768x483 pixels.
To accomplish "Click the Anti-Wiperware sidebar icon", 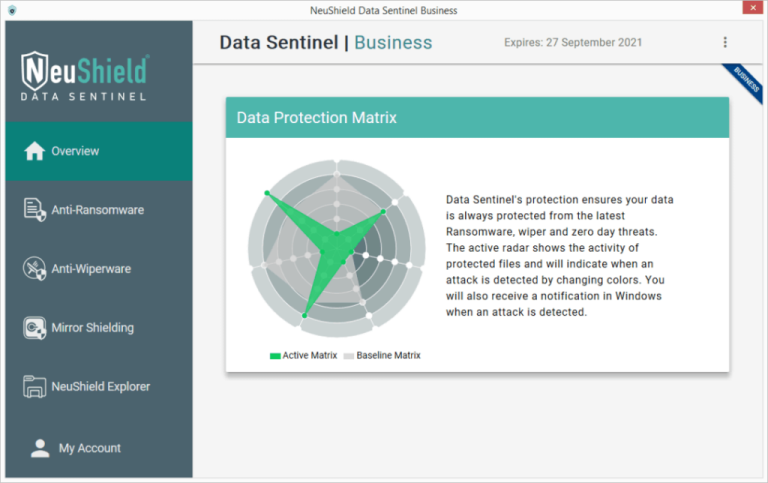I will [34, 268].
